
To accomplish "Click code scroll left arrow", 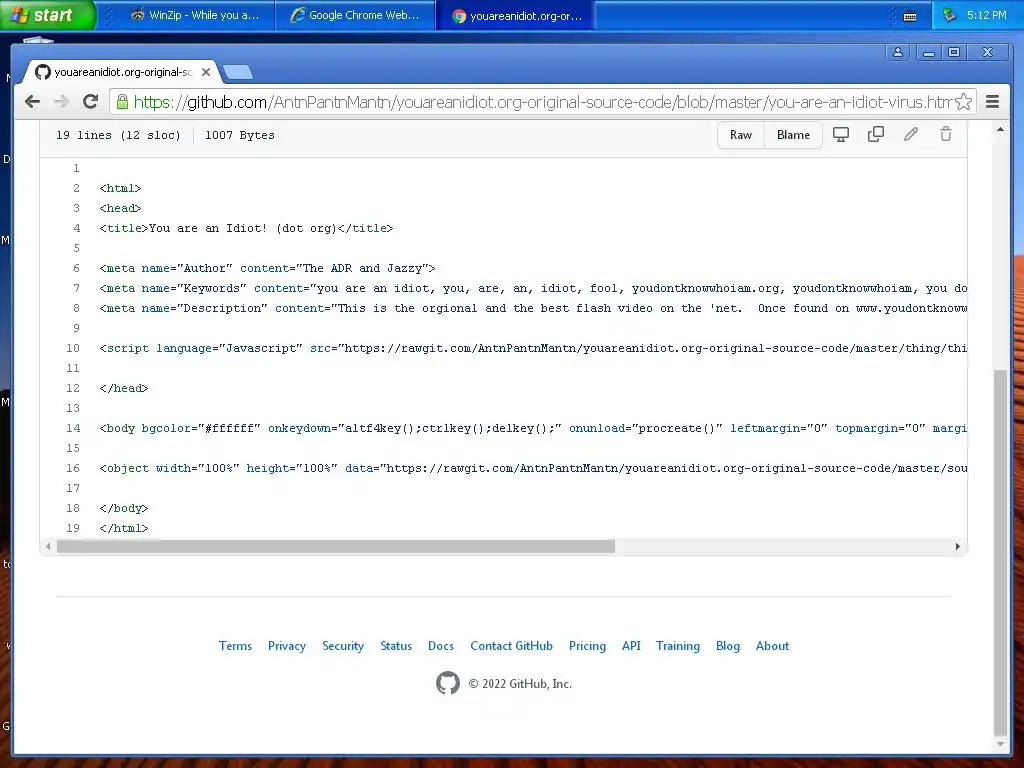I will (x=48, y=547).
